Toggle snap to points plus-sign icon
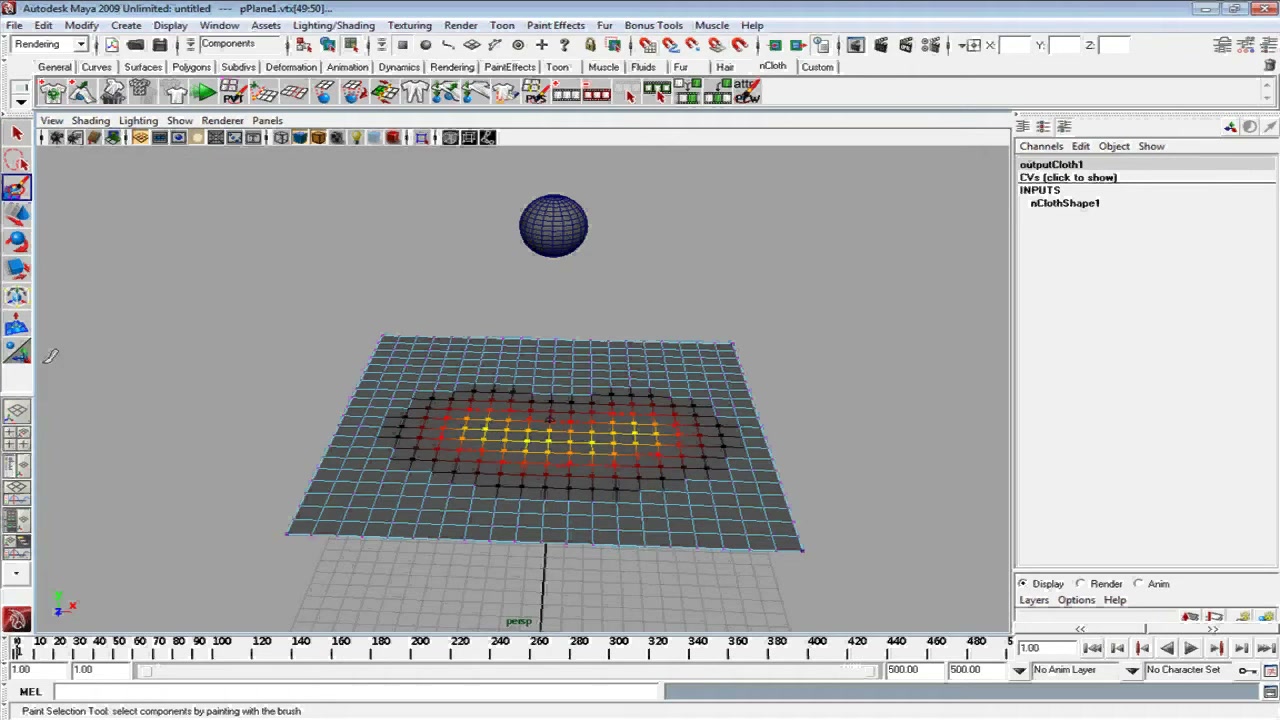This screenshot has width=1280, height=720. click(541, 45)
